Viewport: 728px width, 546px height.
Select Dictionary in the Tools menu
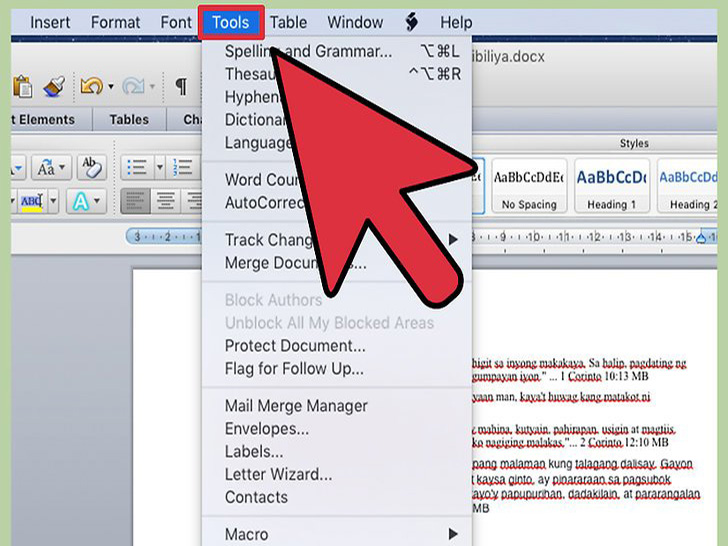point(337,119)
